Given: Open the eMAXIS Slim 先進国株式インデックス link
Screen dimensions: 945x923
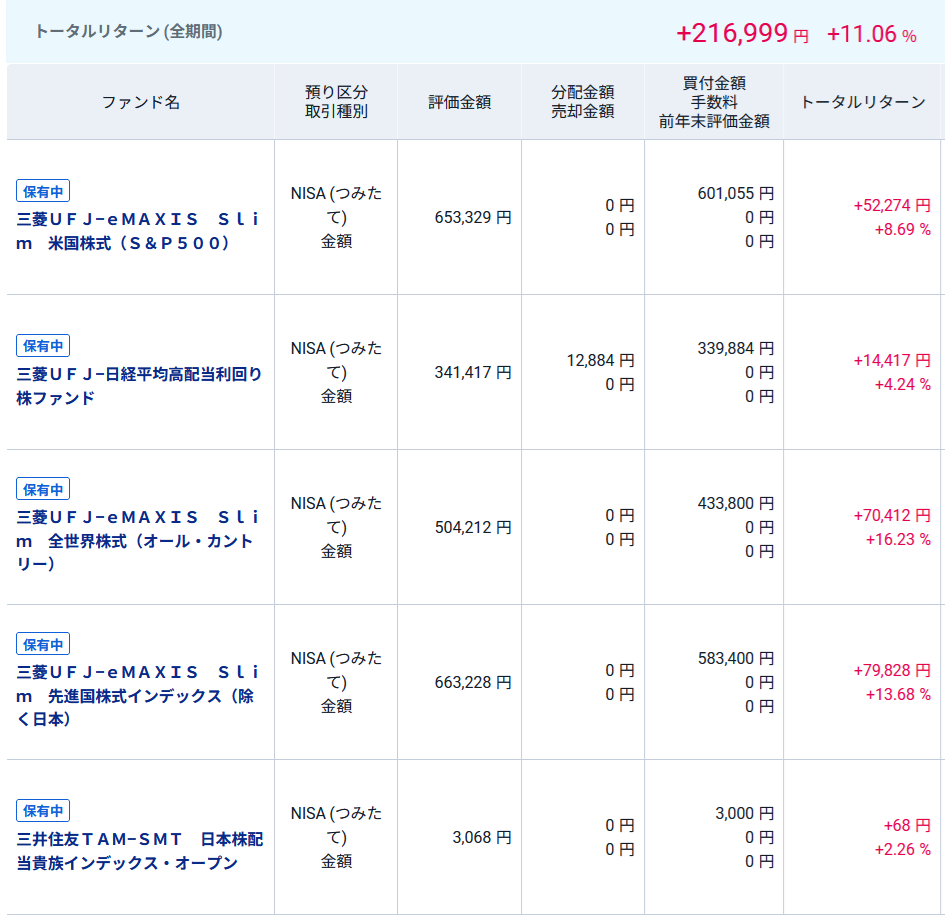Looking at the screenshot, I should point(138,695).
